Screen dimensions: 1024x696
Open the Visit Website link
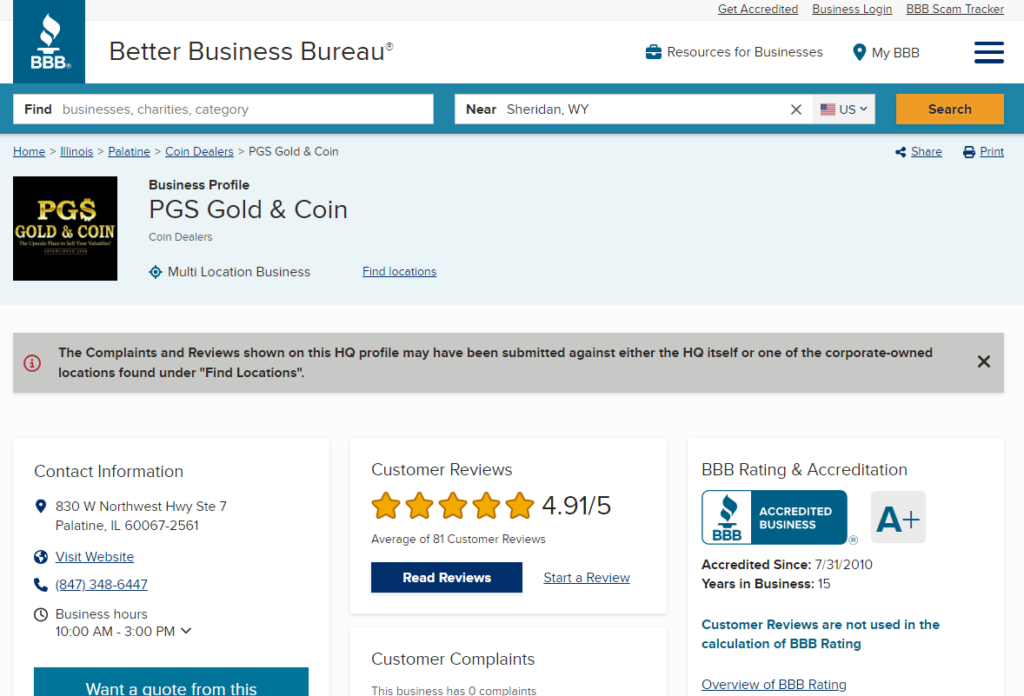click(95, 557)
